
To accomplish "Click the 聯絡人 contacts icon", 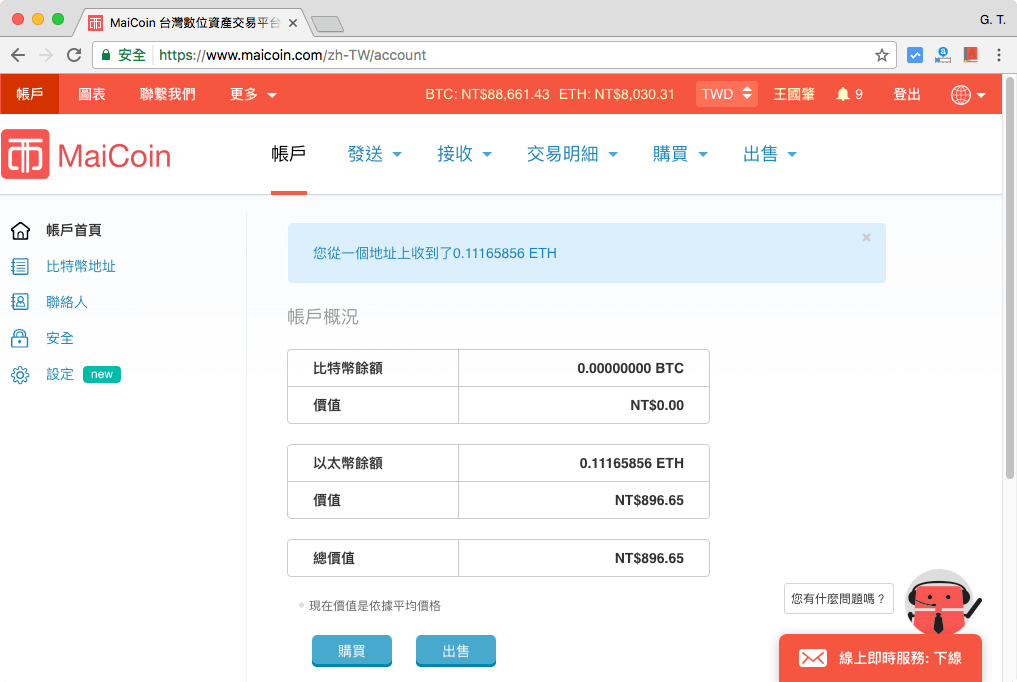I will [x=20, y=302].
